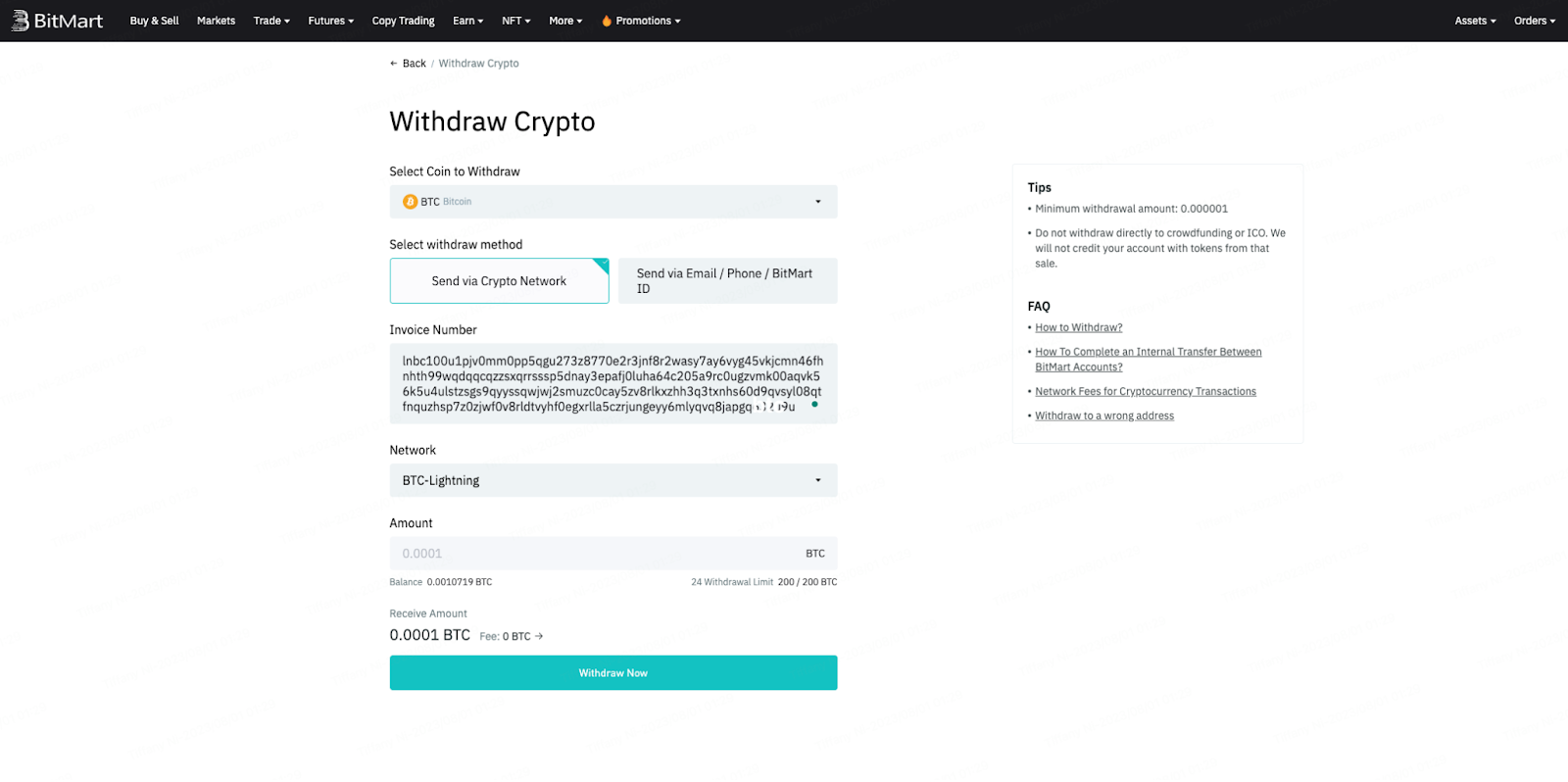Click the Receive Amount 0.0001 BTC value
This screenshot has width=1568, height=782.
click(429, 635)
